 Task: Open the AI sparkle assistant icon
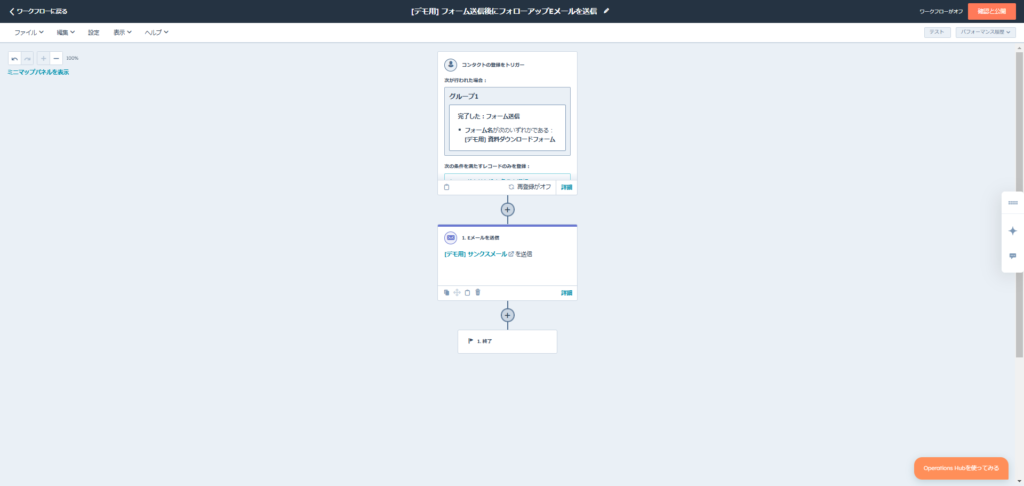(x=1013, y=231)
